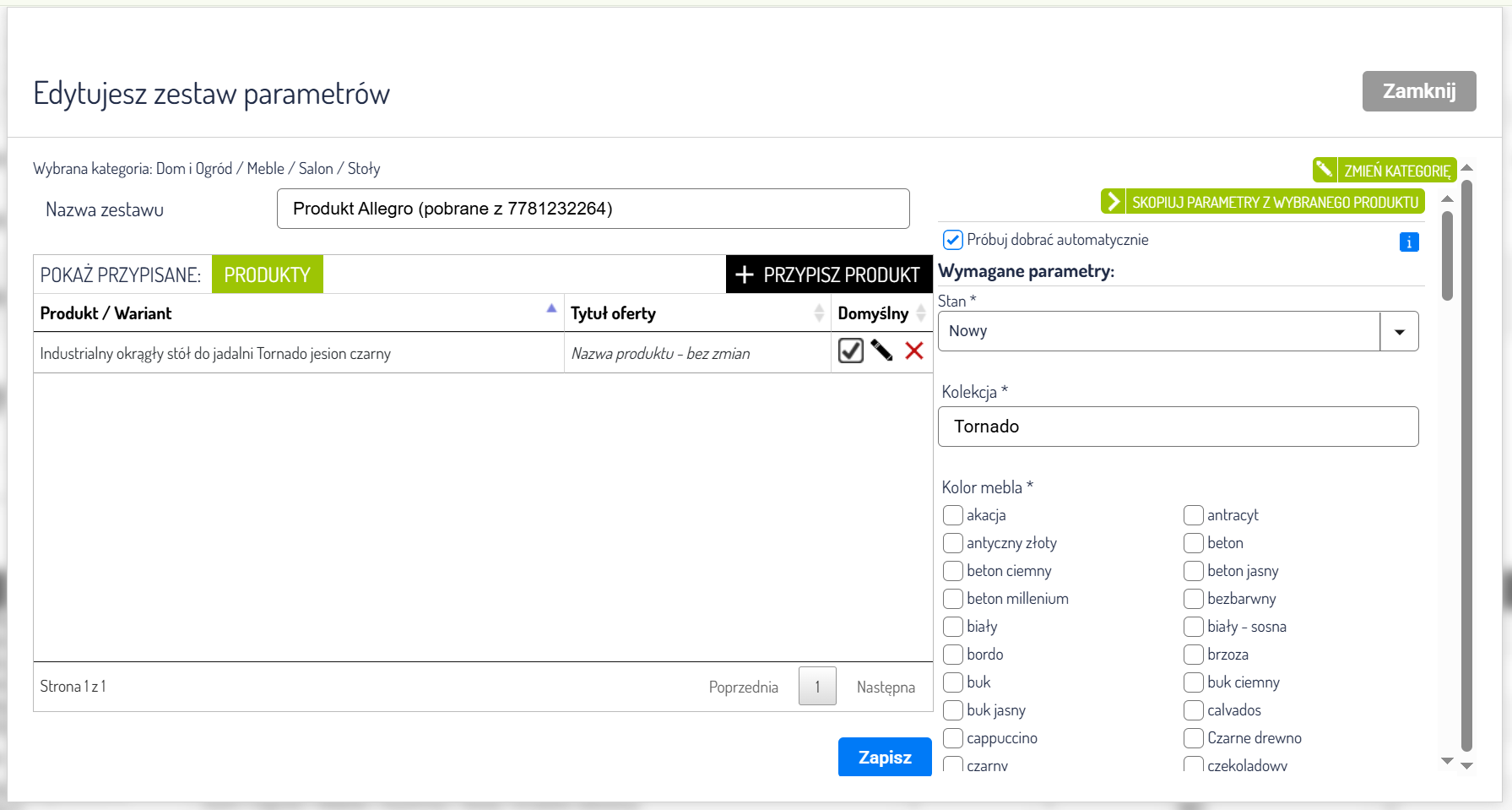Sort the Domyślny column
Viewport: 1512px width, 810px height.
tap(921, 313)
